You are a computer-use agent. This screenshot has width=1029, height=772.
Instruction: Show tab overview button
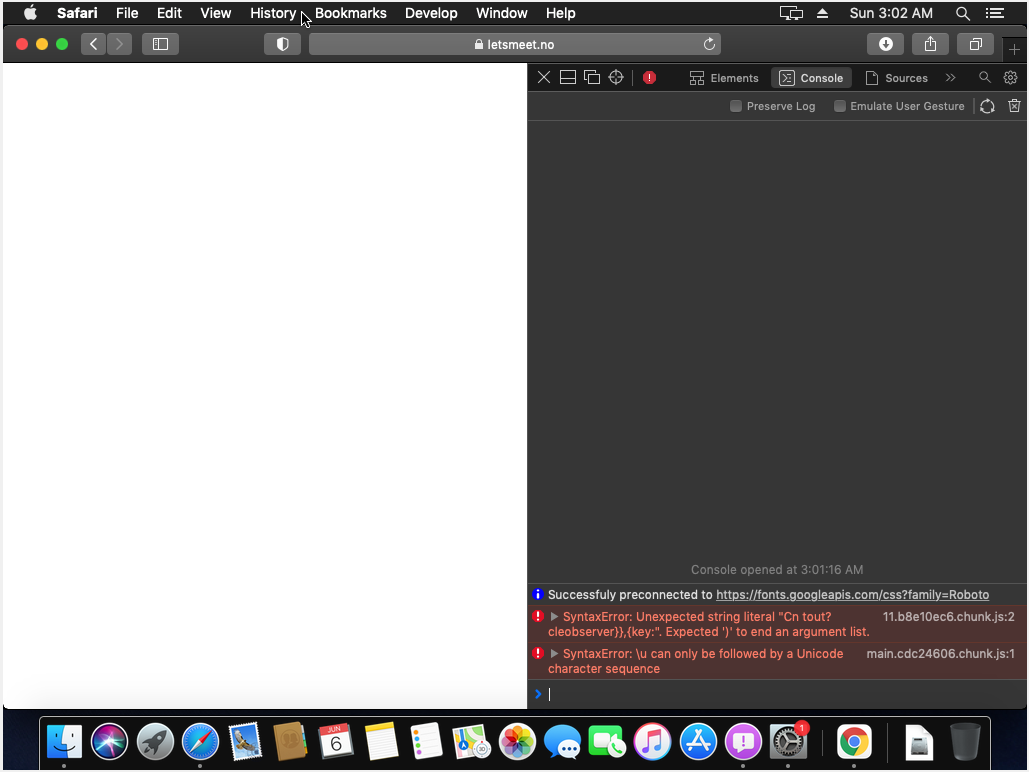tap(975, 44)
